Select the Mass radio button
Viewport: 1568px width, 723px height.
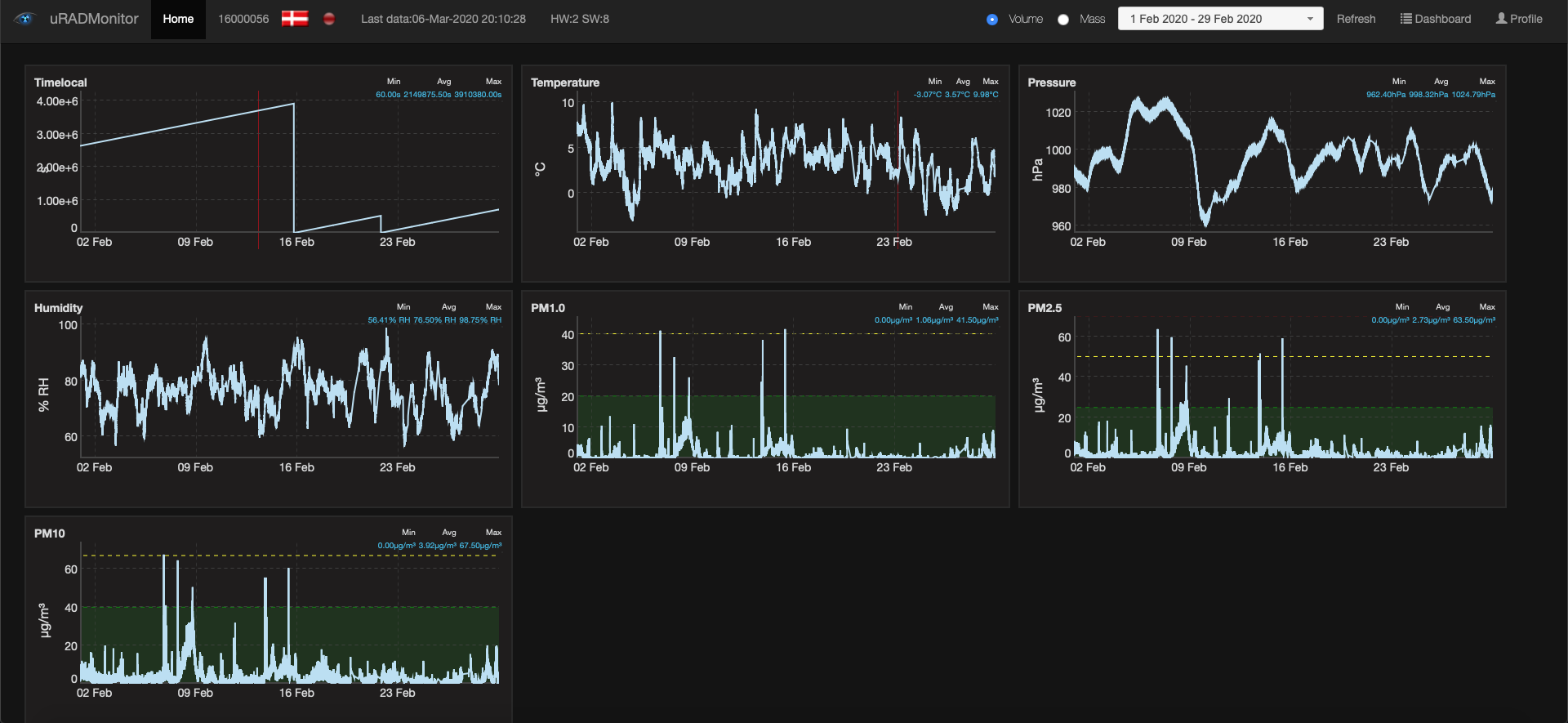1063,20
